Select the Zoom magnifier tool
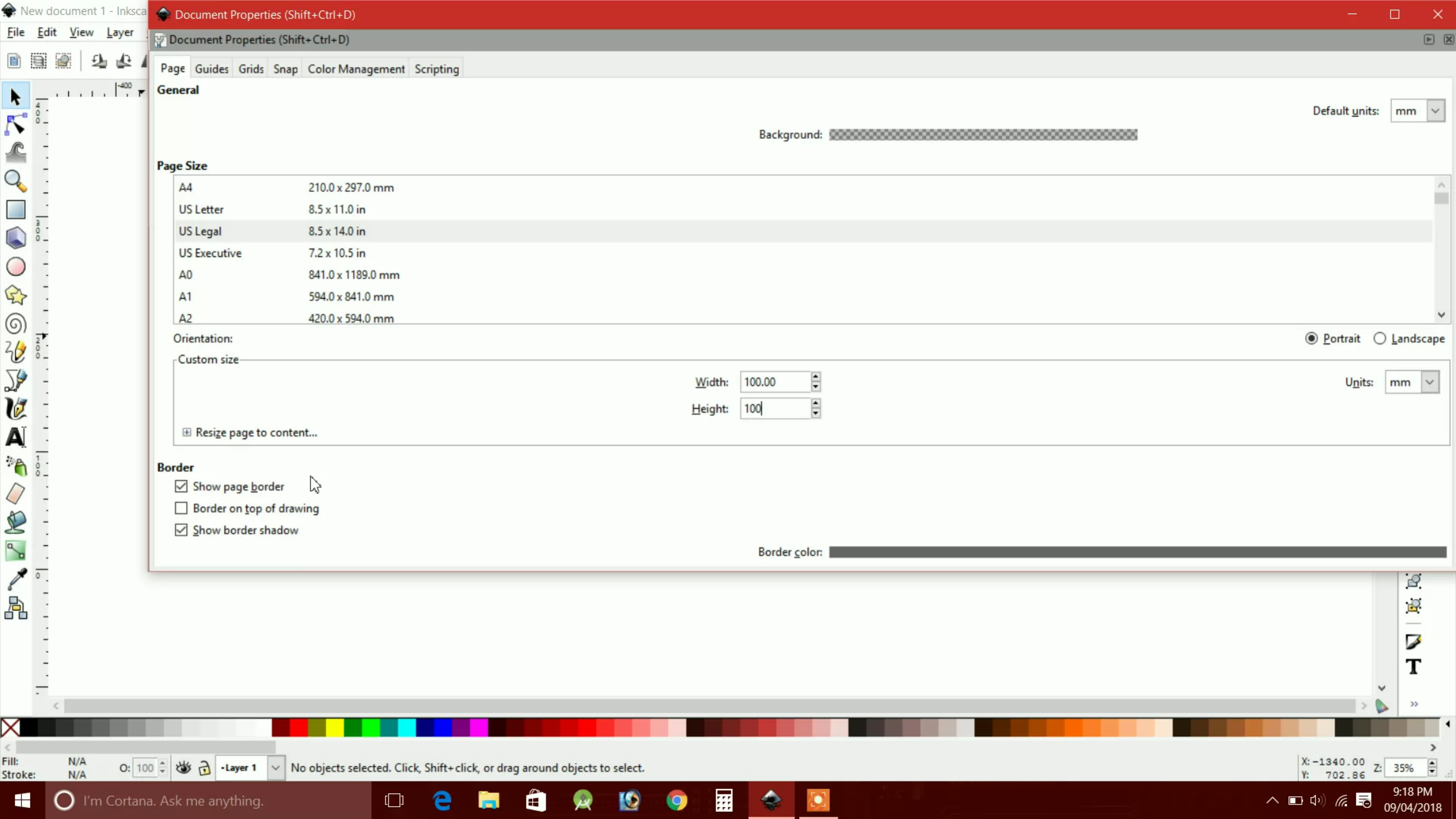The width and height of the screenshot is (1456, 819). 15,181
